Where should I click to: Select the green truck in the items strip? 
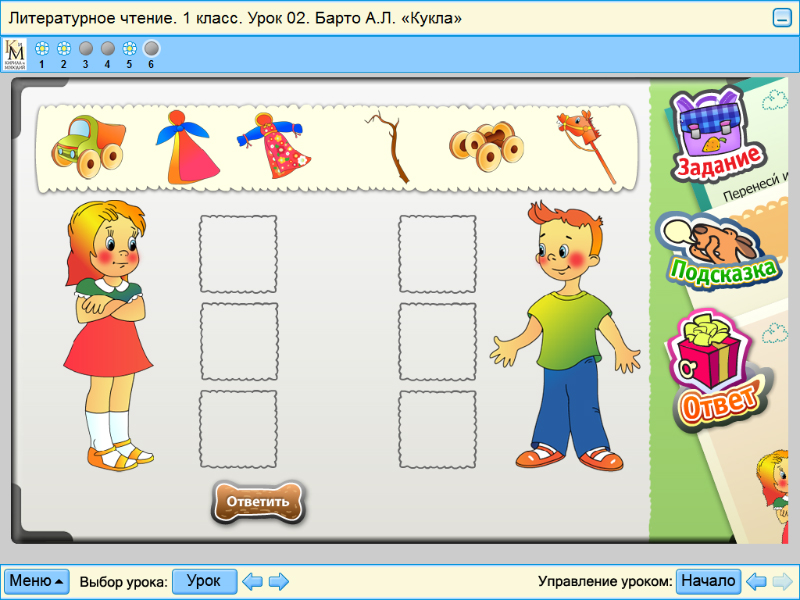(90, 145)
